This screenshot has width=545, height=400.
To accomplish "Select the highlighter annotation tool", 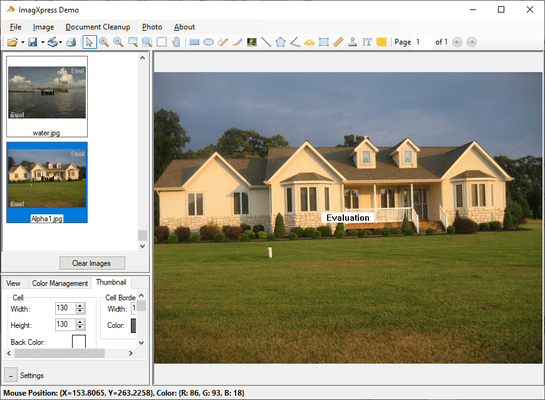I will tap(237, 42).
